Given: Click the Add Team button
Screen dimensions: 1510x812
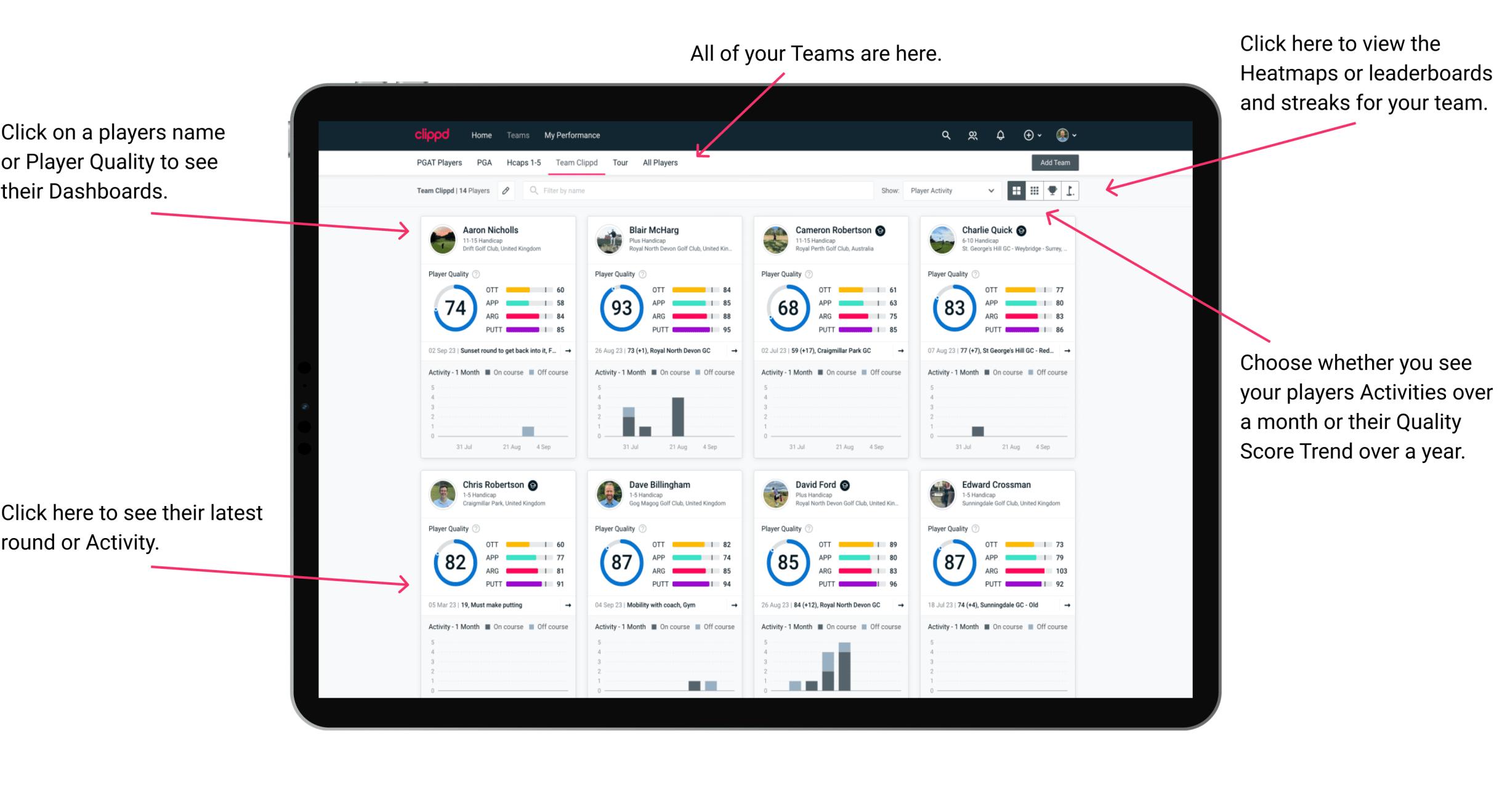Looking at the screenshot, I should pyautogui.click(x=1055, y=163).
